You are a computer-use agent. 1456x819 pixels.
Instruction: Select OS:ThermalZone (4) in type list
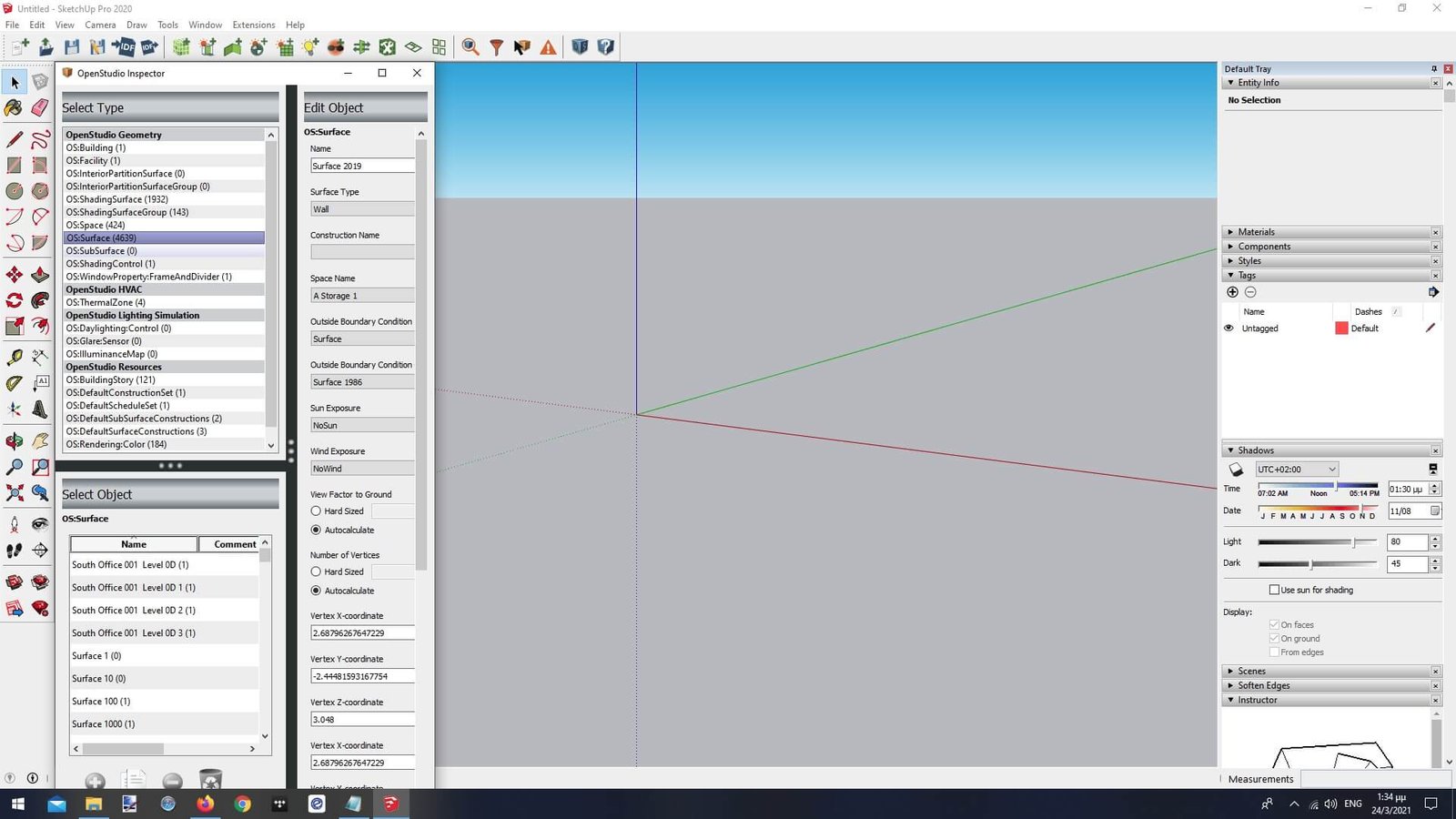pos(165,302)
